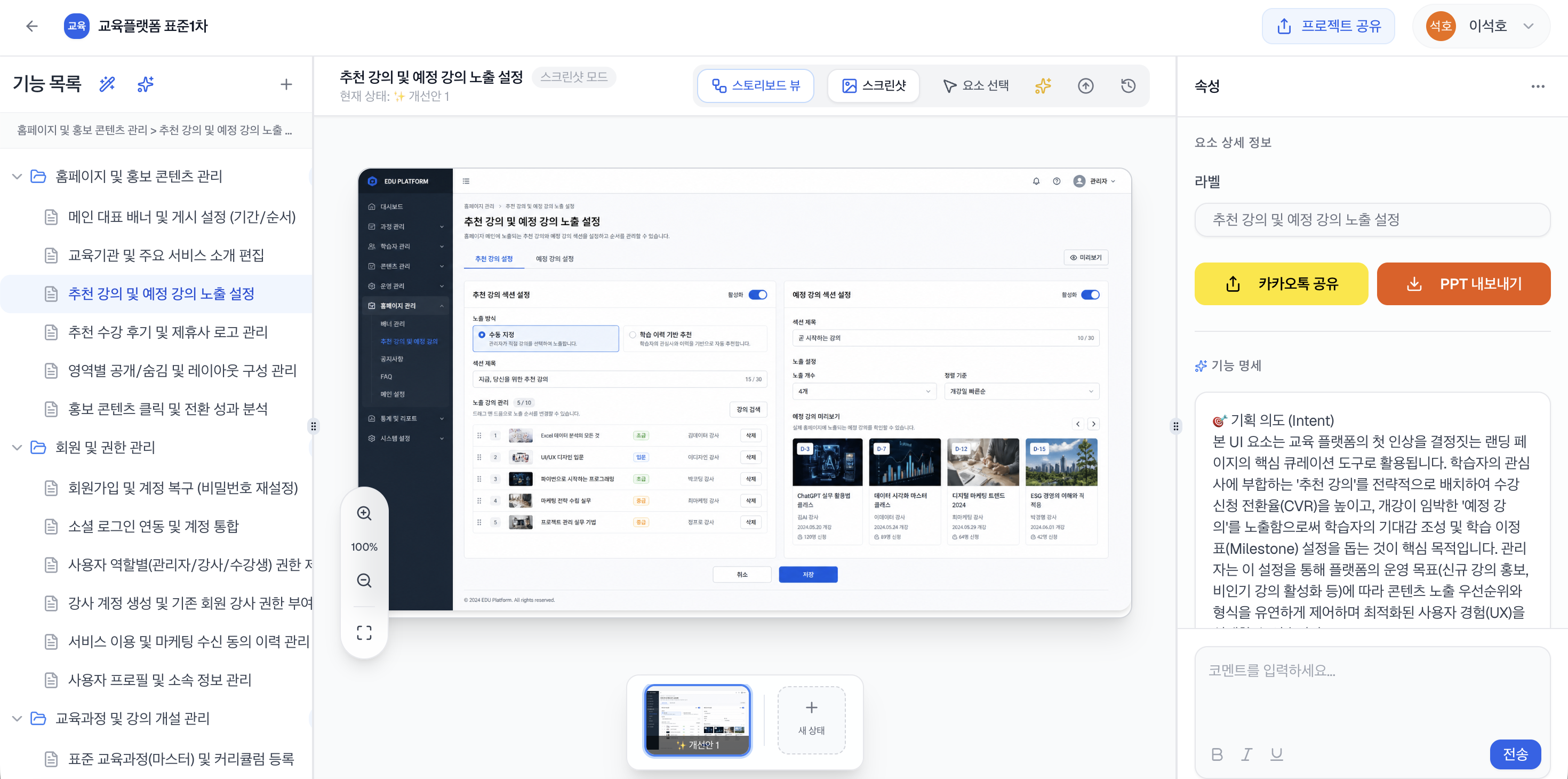Switch to 스크린샷 view

(x=873, y=86)
